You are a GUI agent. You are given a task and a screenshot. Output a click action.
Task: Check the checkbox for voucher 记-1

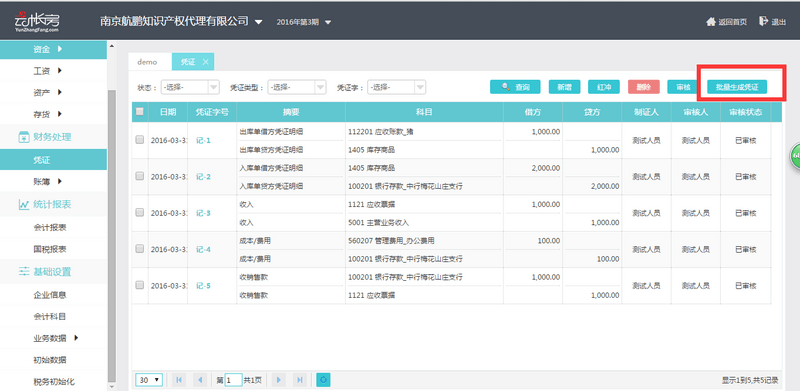[x=139, y=139]
